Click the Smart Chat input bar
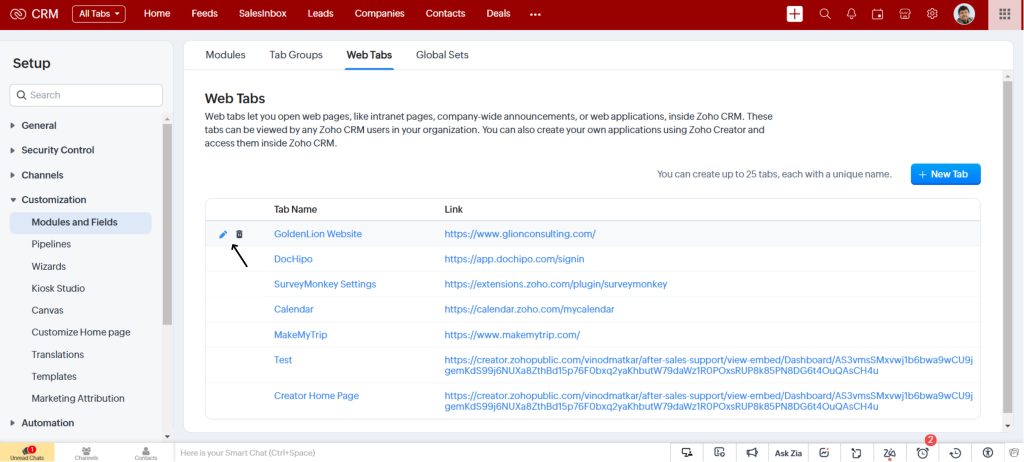 point(423,452)
